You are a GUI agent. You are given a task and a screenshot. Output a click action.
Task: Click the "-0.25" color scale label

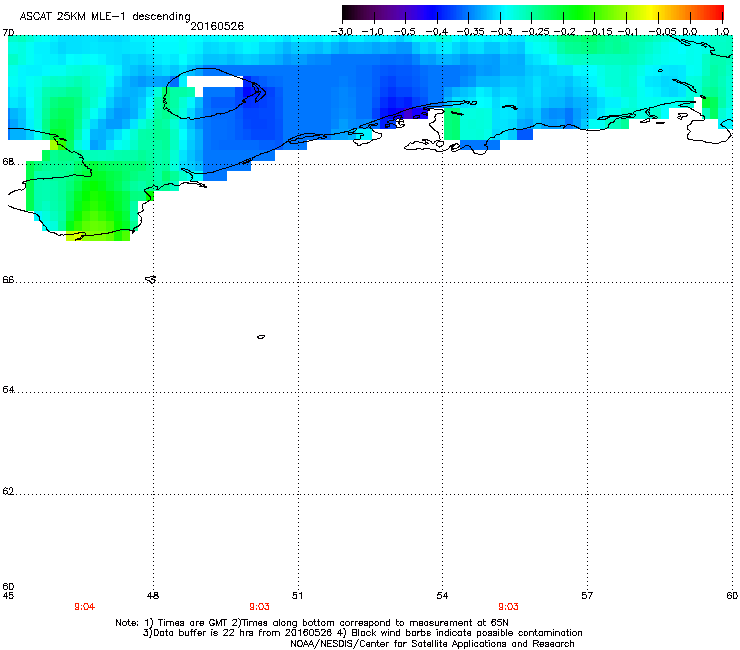[535, 32]
